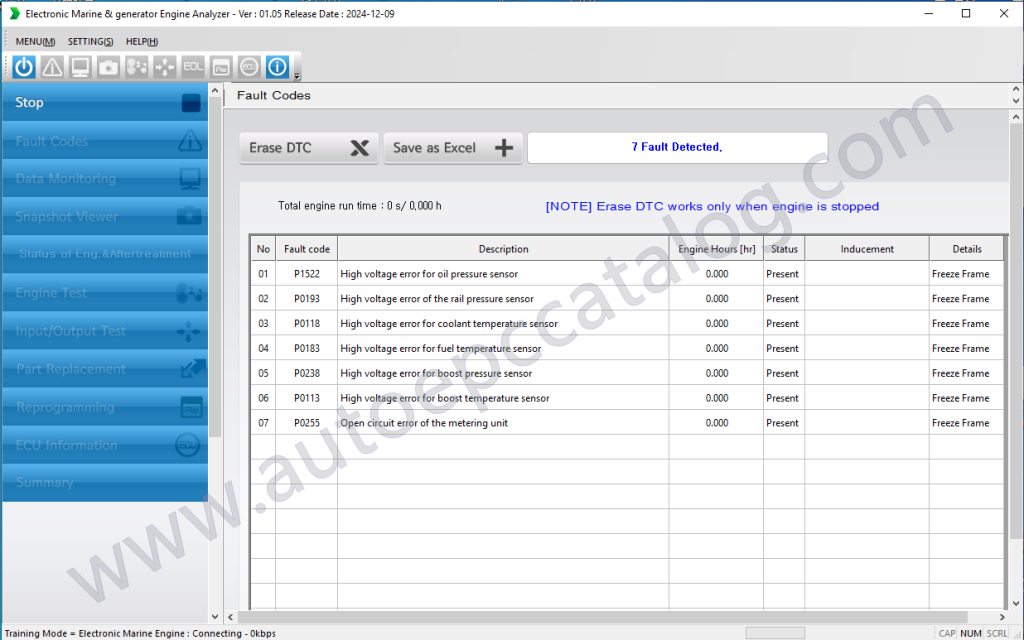Click the Engine Hours [hr] column header
This screenshot has width=1024, height=640.
pos(716,249)
